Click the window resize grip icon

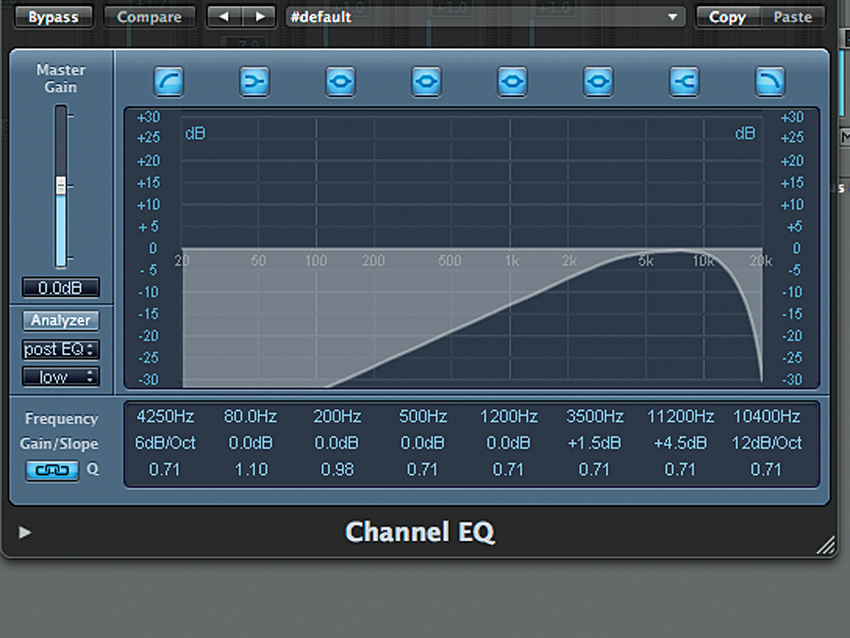click(826, 545)
